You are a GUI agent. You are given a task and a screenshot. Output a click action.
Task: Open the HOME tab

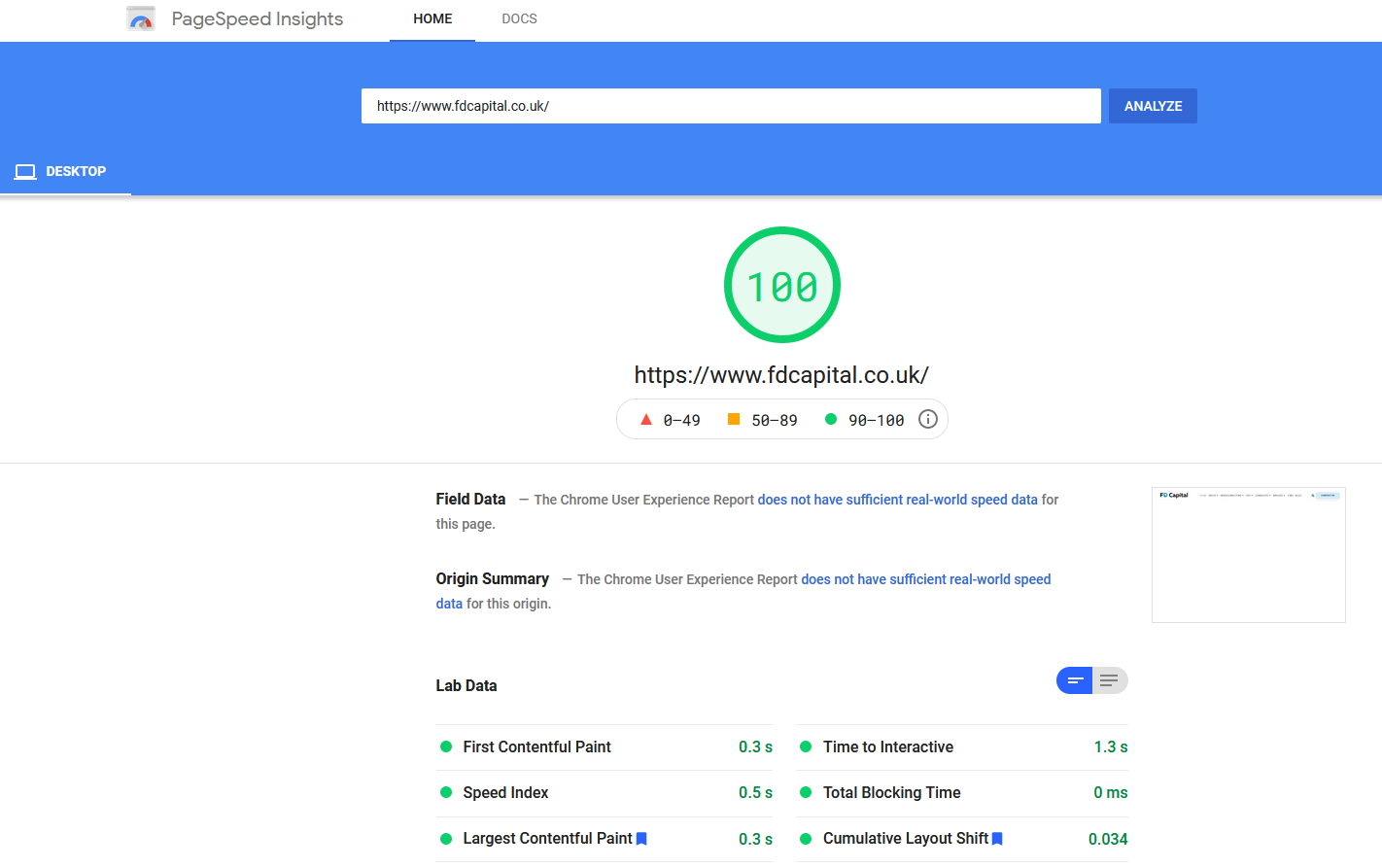click(x=432, y=19)
